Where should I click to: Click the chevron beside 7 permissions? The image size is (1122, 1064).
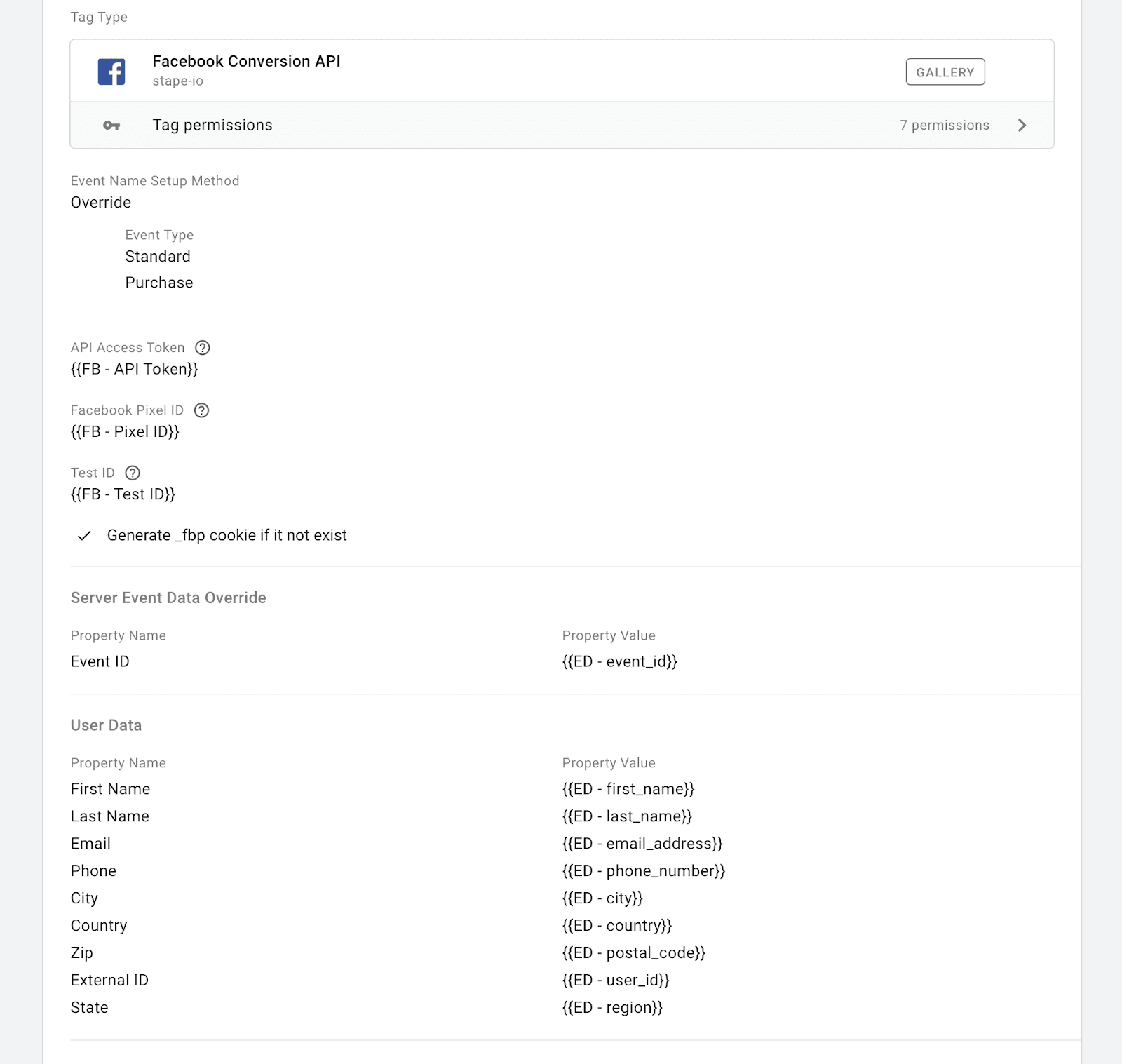[1022, 125]
